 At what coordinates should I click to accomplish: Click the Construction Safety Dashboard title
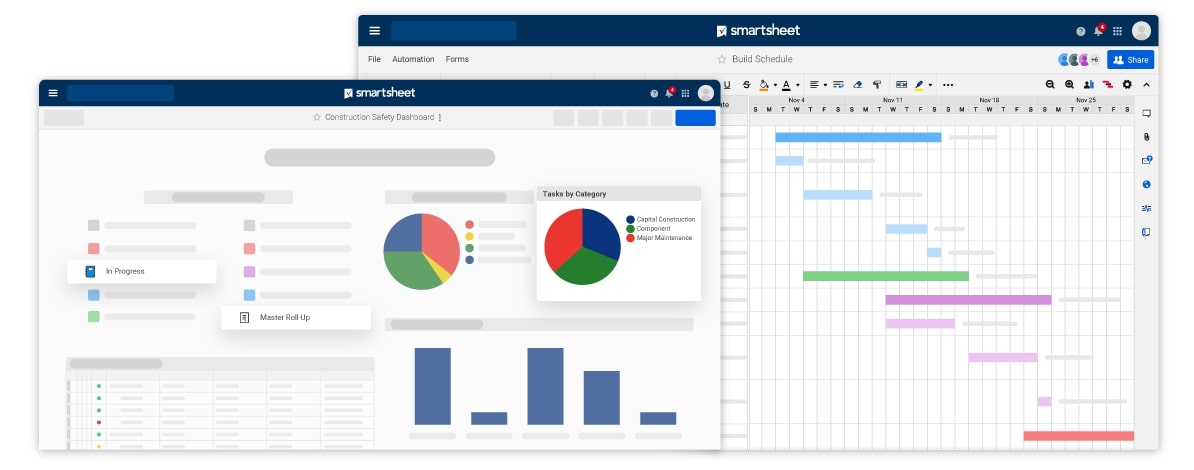coord(379,117)
